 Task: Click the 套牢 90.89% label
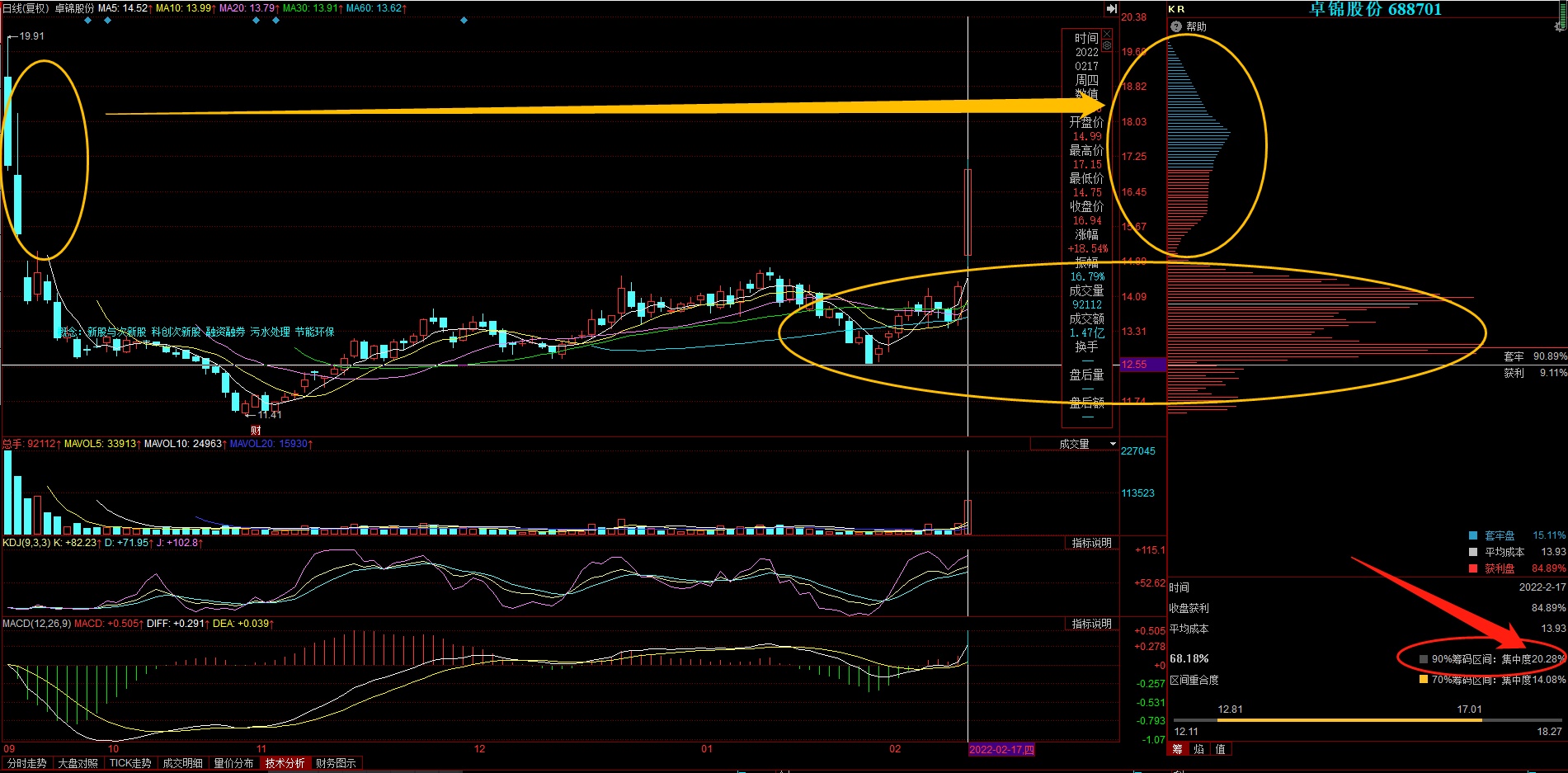(1535, 356)
